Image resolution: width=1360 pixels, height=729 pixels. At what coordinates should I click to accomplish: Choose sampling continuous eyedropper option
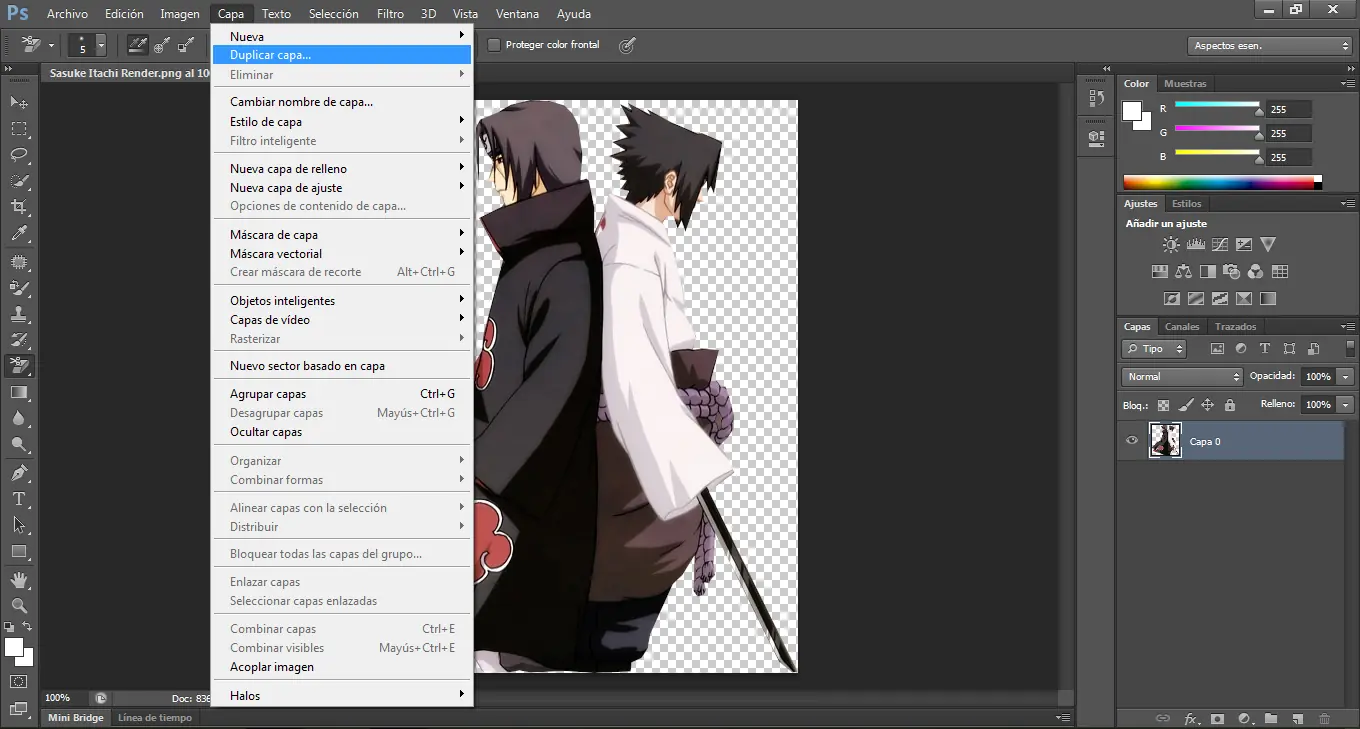pos(137,45)
